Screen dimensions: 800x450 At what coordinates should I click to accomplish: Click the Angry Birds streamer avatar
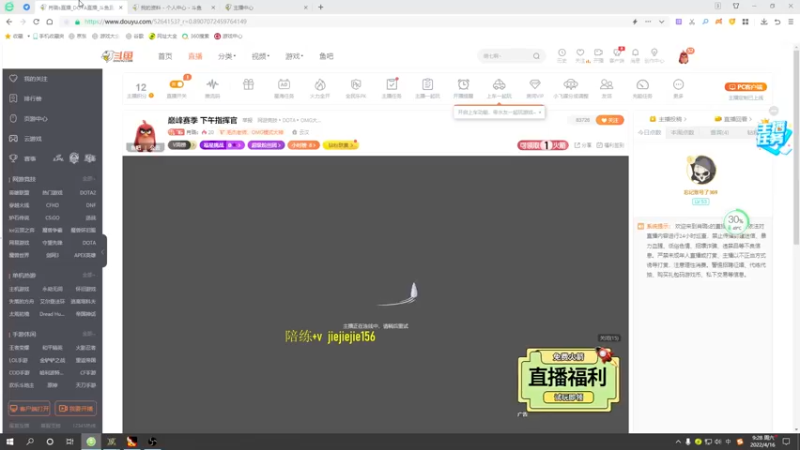click(145, 134)
